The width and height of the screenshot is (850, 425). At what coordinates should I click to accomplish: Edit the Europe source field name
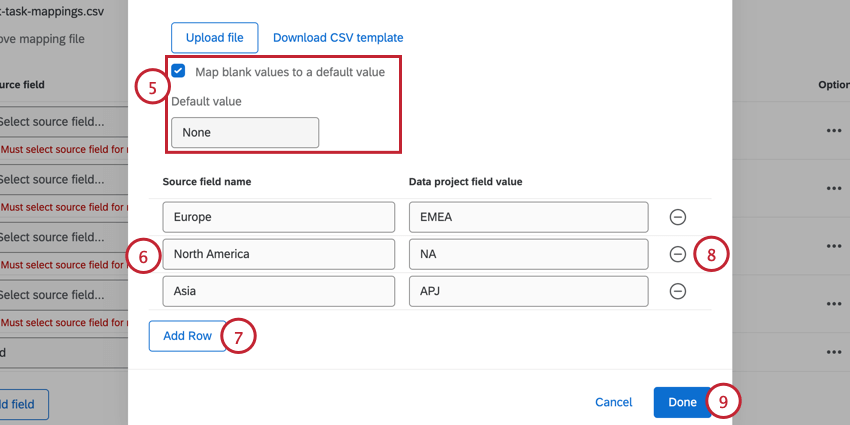click(279, 217)
